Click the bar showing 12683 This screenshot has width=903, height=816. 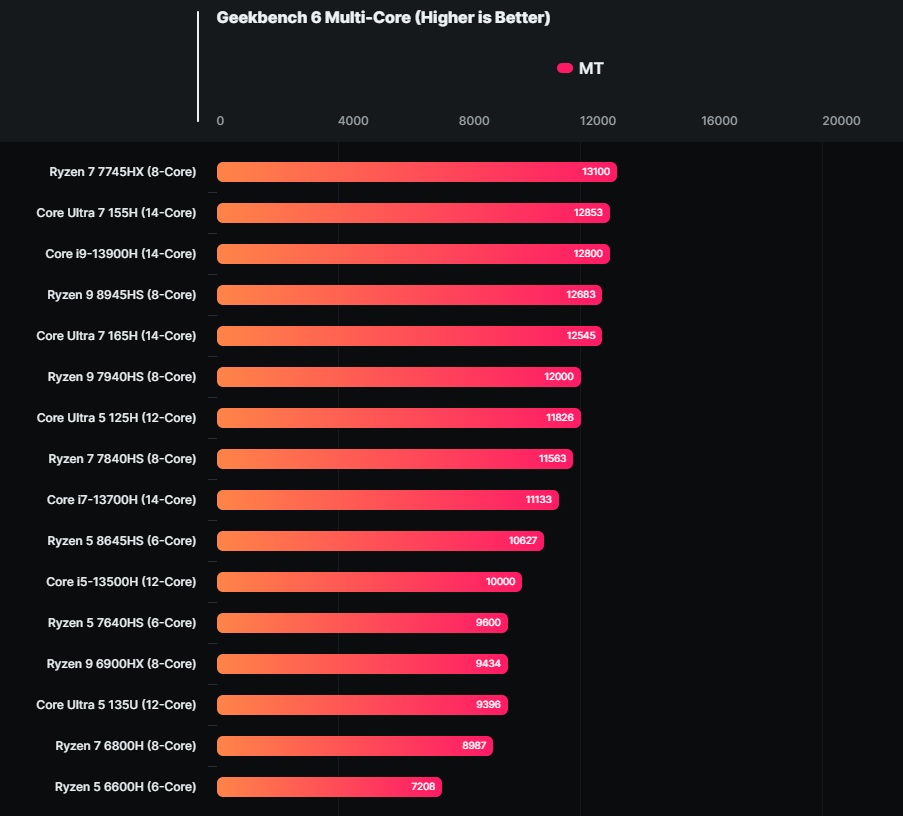coord(409,294)
